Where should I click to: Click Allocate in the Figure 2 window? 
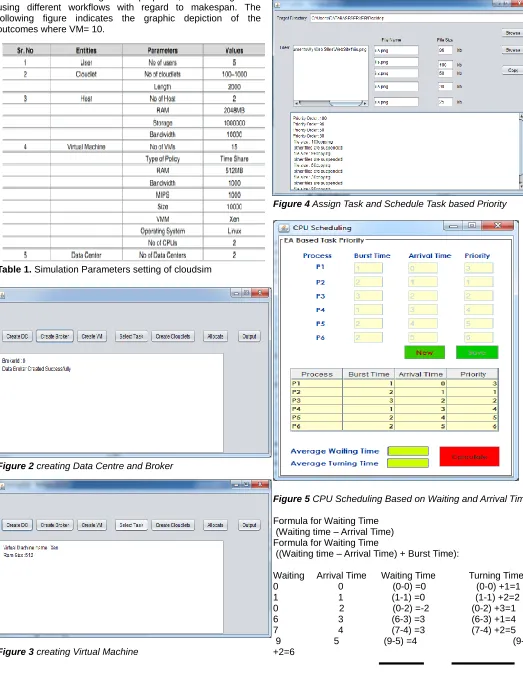coord(215,336)
